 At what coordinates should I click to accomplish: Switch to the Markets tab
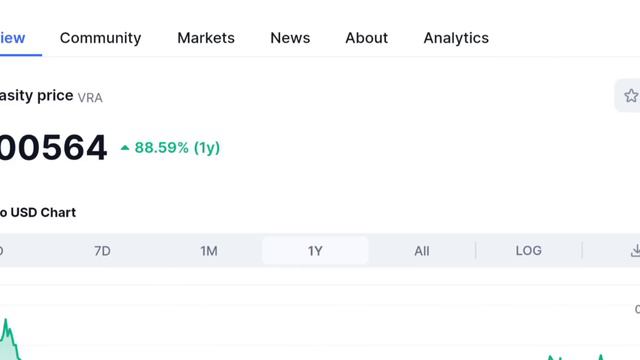[x=206, y=38]
